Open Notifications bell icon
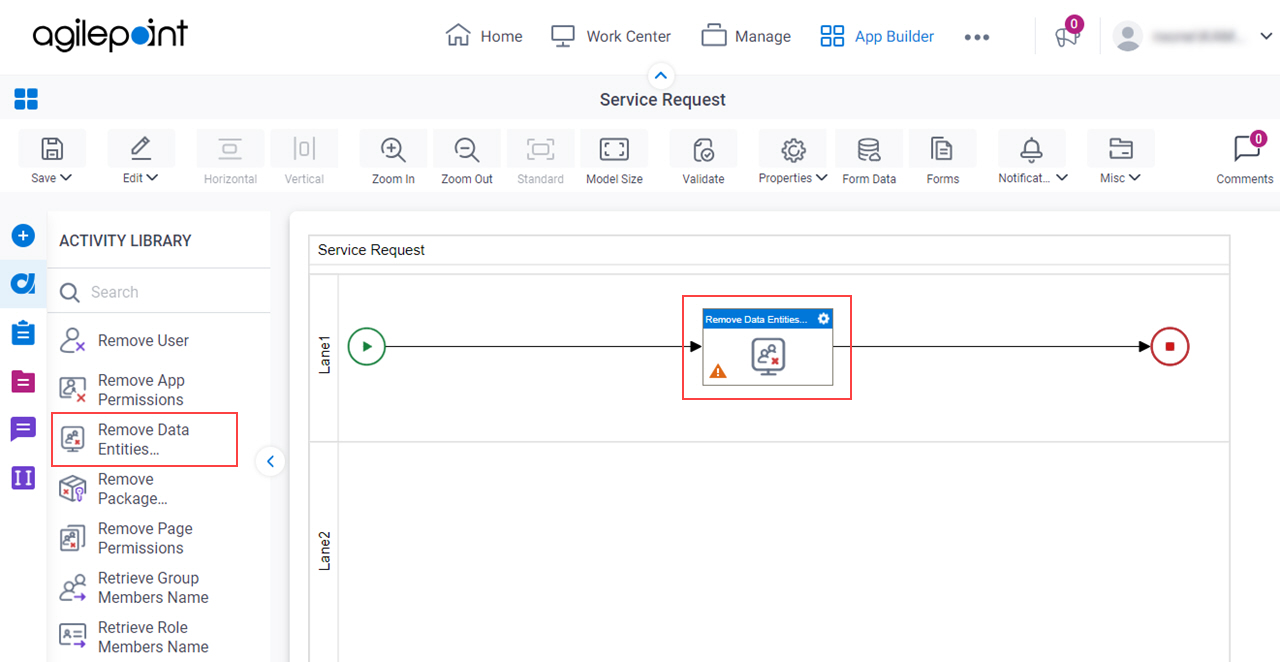 click(1031, 150)
